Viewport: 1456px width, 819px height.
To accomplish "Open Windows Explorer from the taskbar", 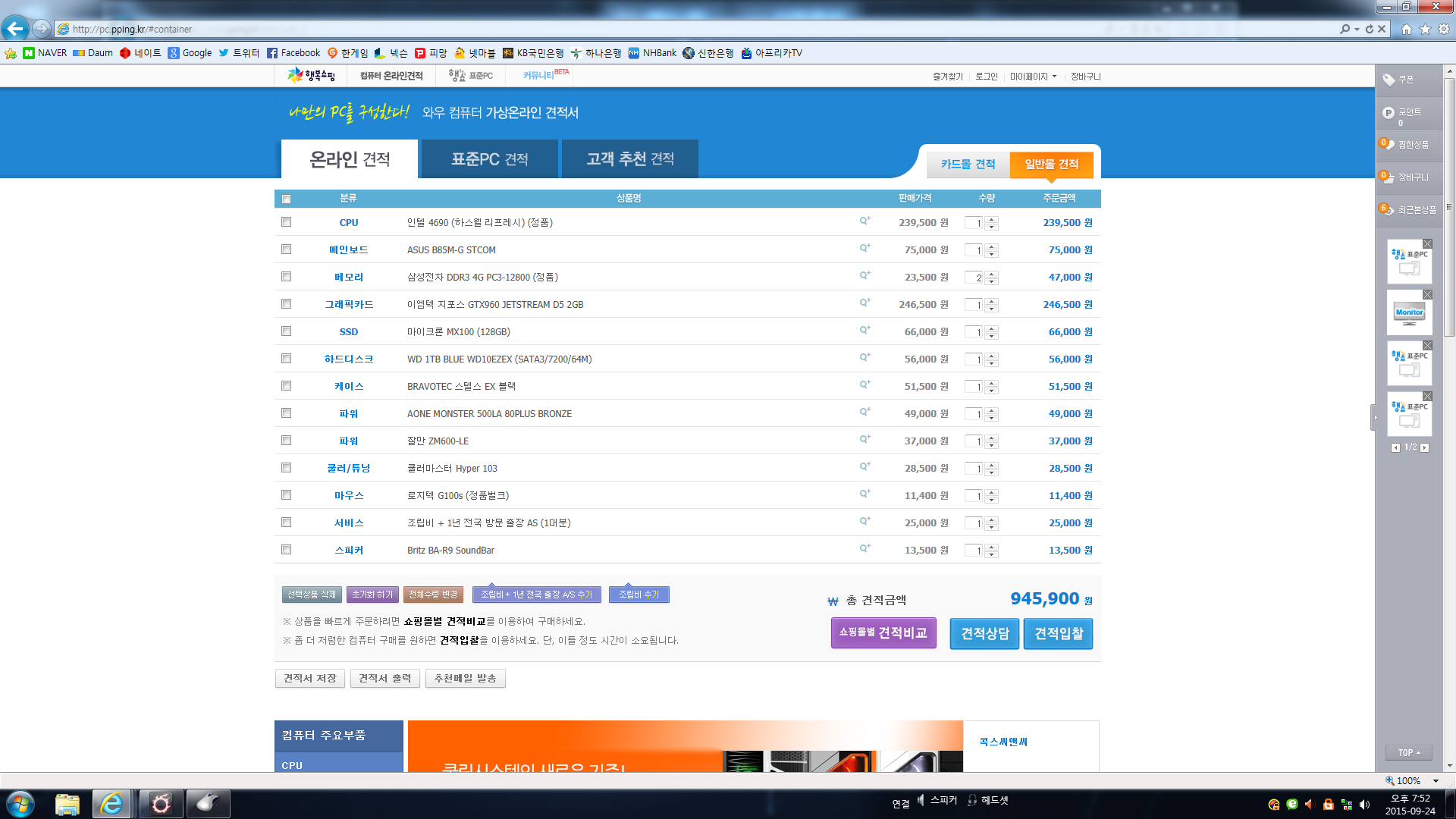I will coord(67,804).
